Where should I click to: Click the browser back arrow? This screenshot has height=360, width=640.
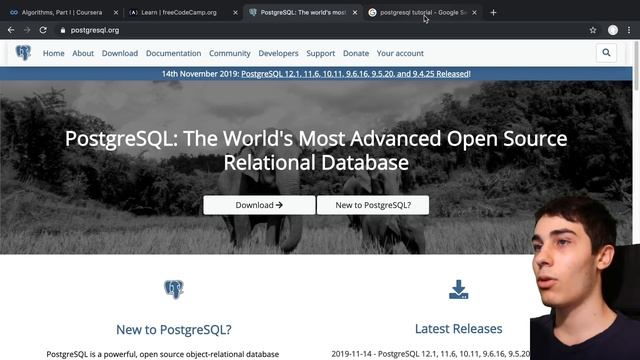click(11, 30)
